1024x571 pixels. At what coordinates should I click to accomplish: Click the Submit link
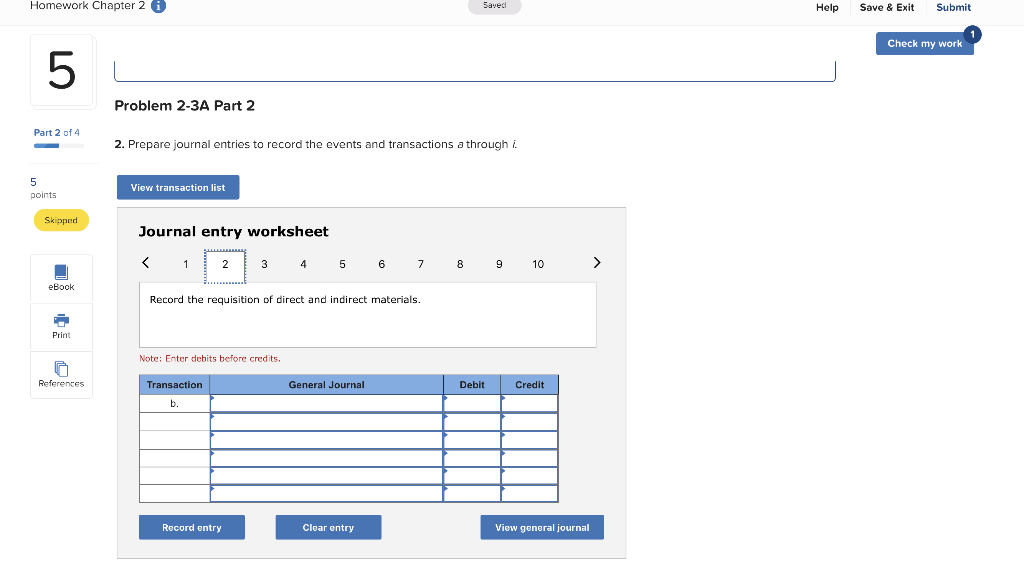pos(953,7)
